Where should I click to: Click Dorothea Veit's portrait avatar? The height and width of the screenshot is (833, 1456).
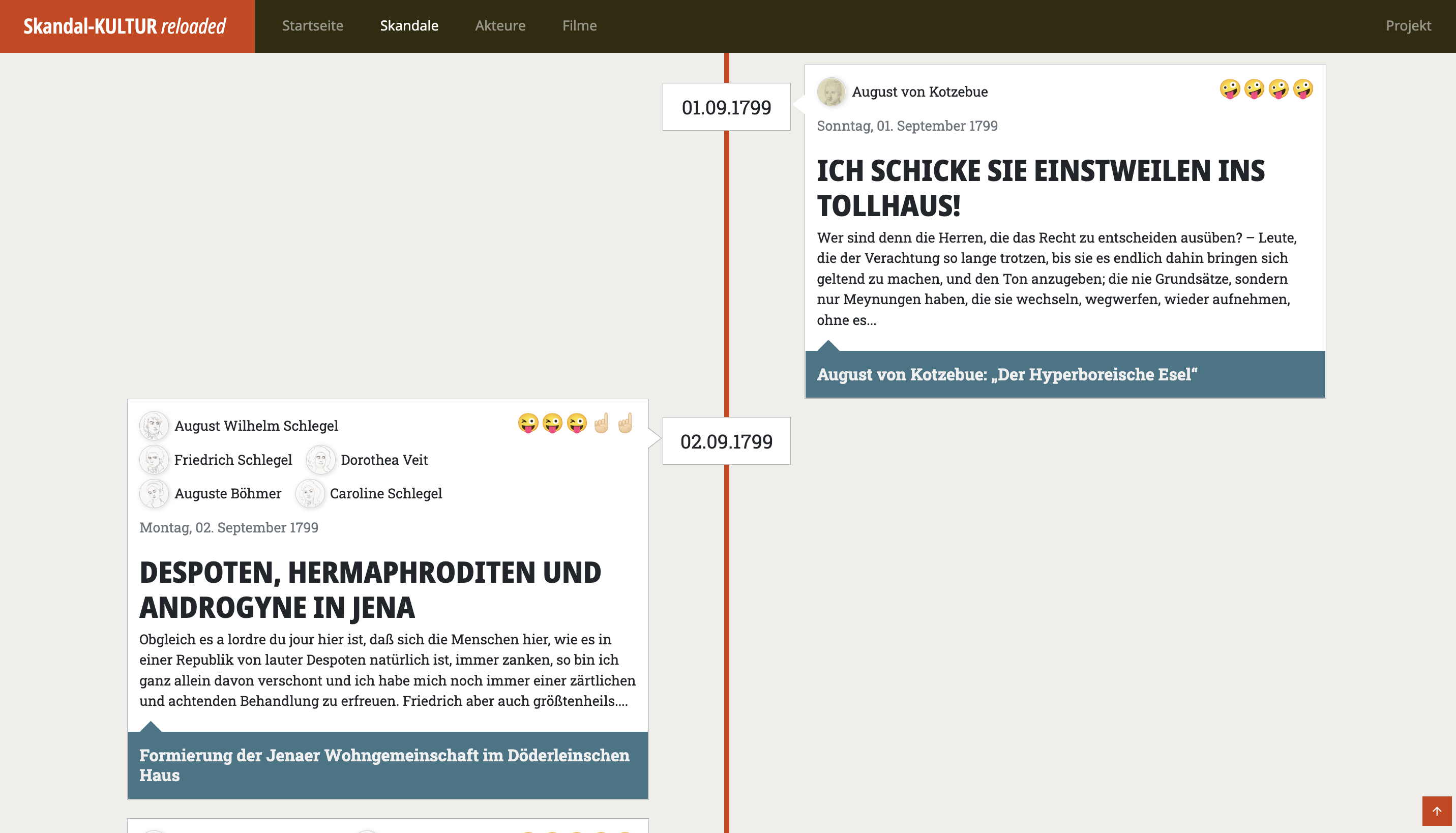[x=320, y=460]
